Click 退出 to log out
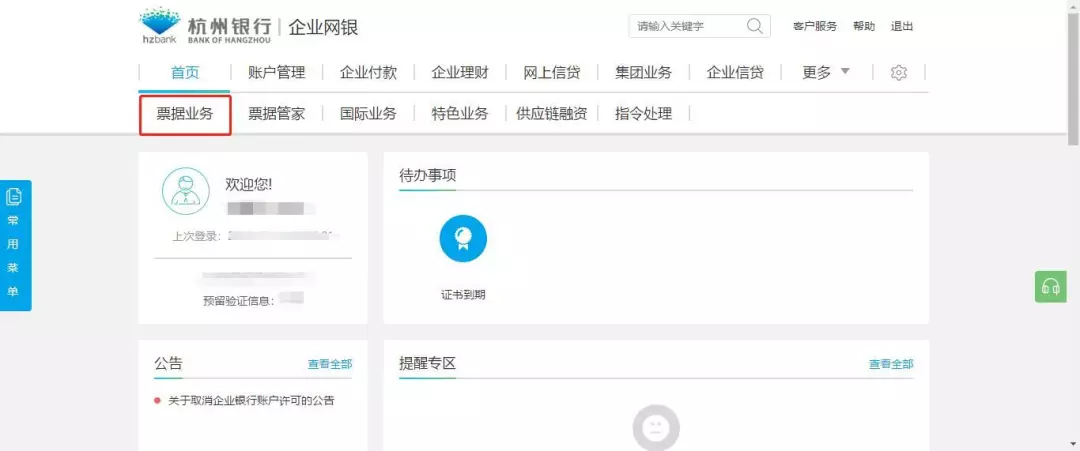1080x451 pixels. (x=902, y=26)
